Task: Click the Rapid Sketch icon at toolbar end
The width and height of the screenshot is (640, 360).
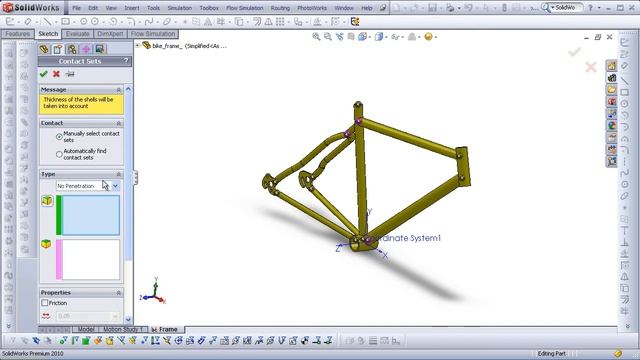Action: 355,22
